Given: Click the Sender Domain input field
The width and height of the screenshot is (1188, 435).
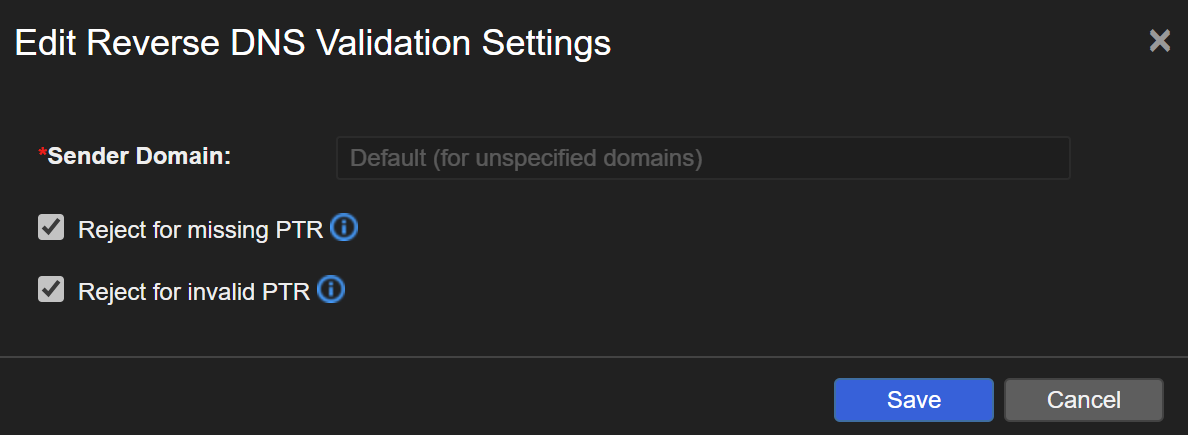Looking at the screenshot, I should (703, 158).
